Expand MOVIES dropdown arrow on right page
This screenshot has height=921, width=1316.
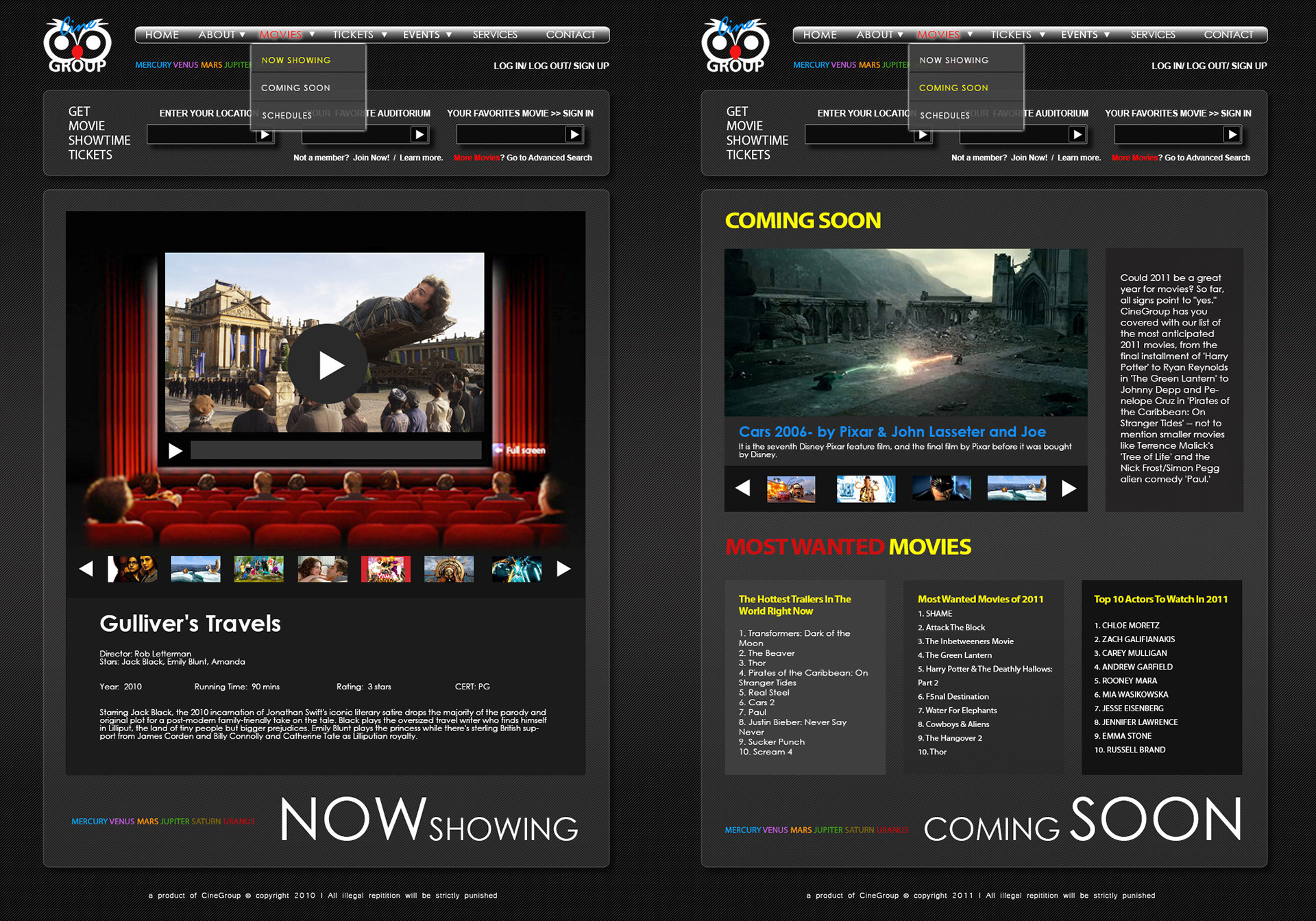970,34
